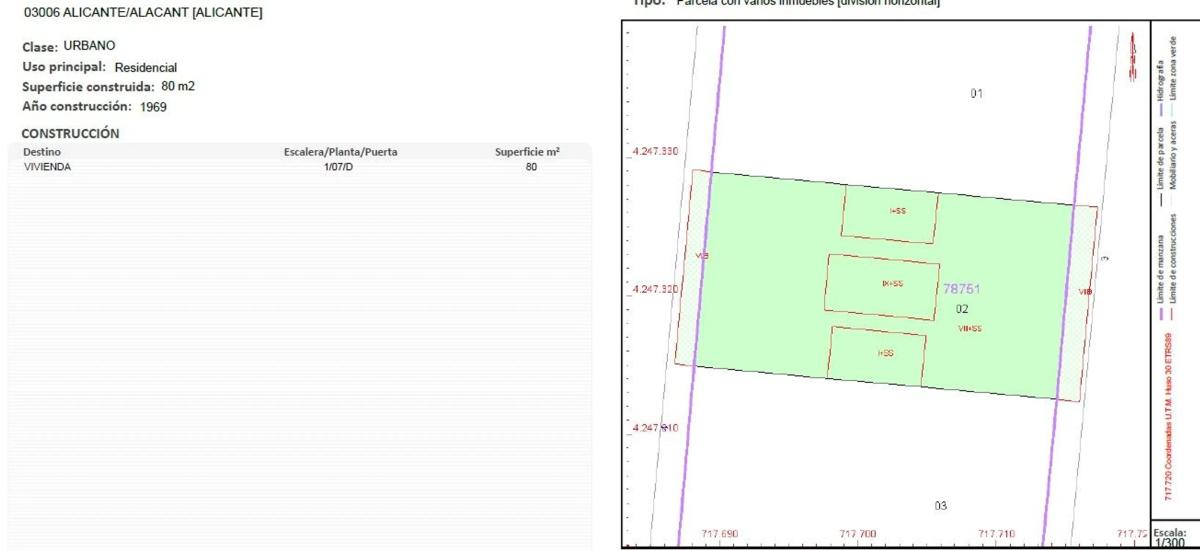Select the Año construcción value 1969

coord(153,106)
